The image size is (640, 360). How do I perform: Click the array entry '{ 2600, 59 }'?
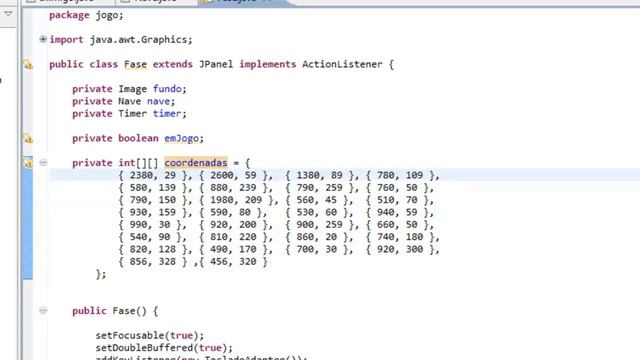[x=234, y=176]
